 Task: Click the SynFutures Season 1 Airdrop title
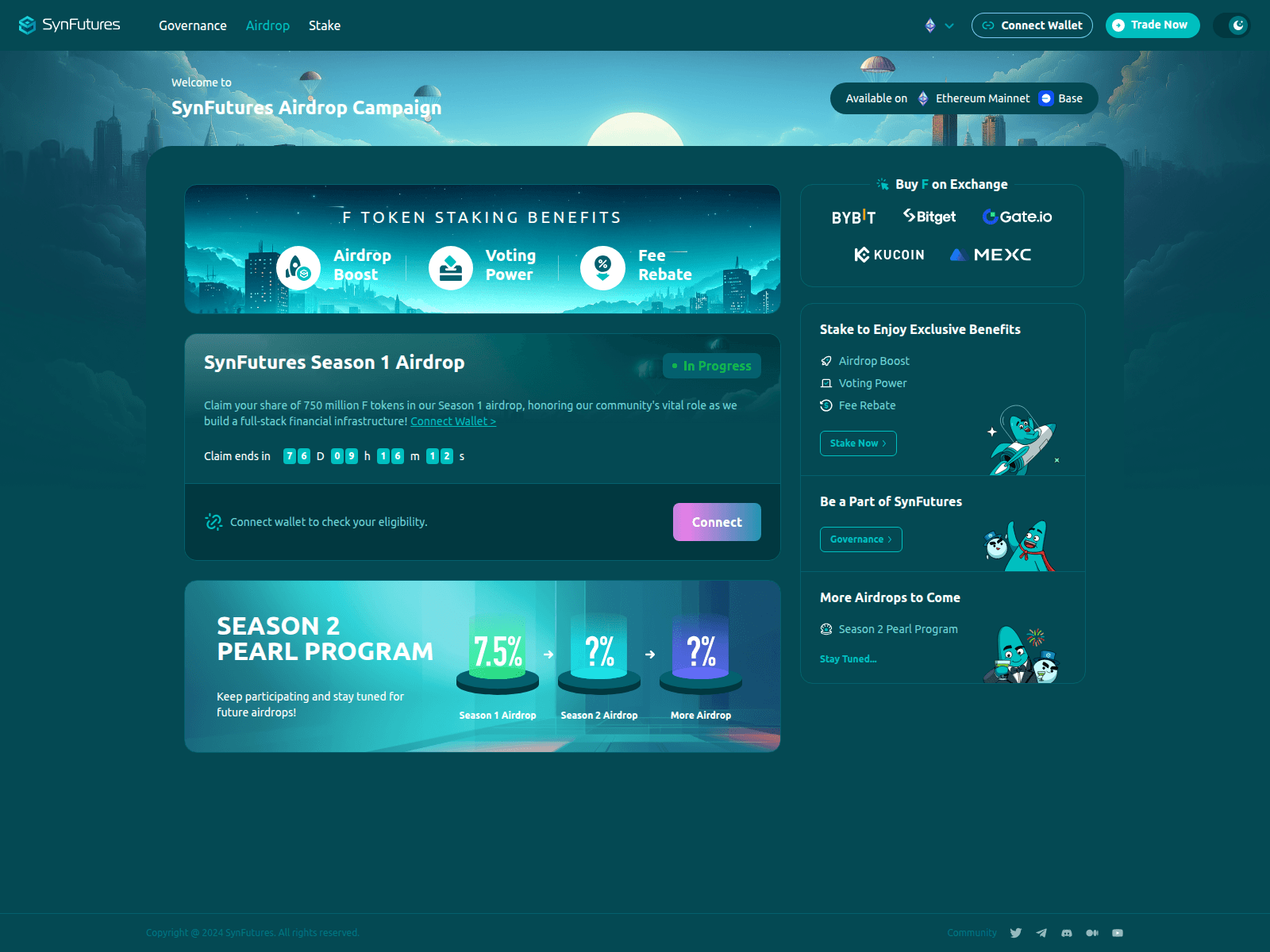pos(334,363)
